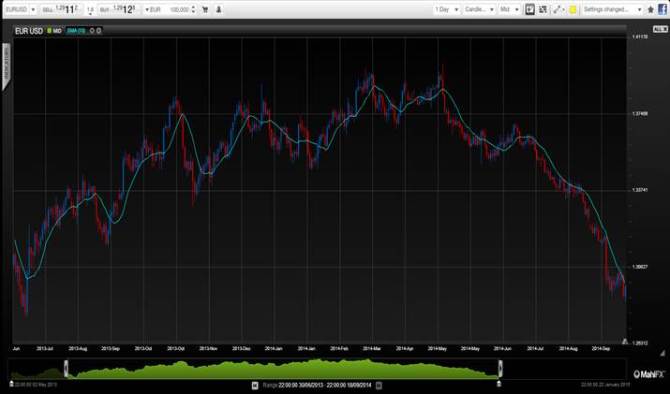Click the 2014-Jul axis label
The height and width of the screenshot is (394, 670).
[535, 349]
